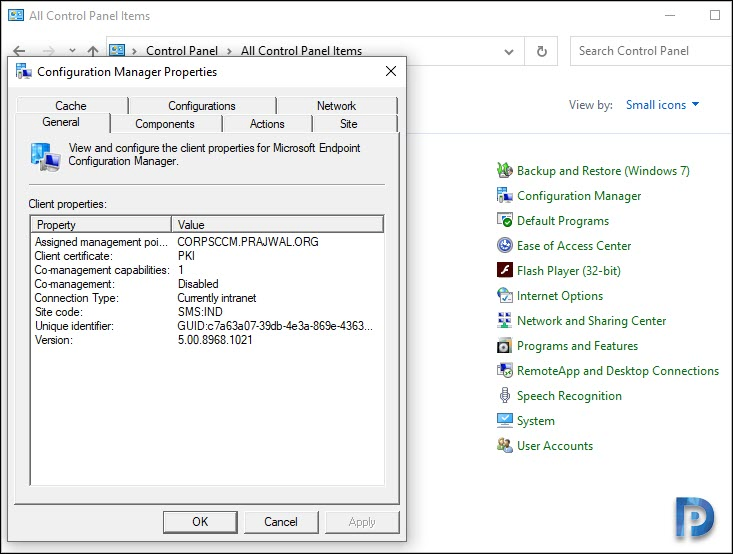Click the Control Panel breadcrumb link
This screenshot has width=733, height=554.
coord(182,50)
